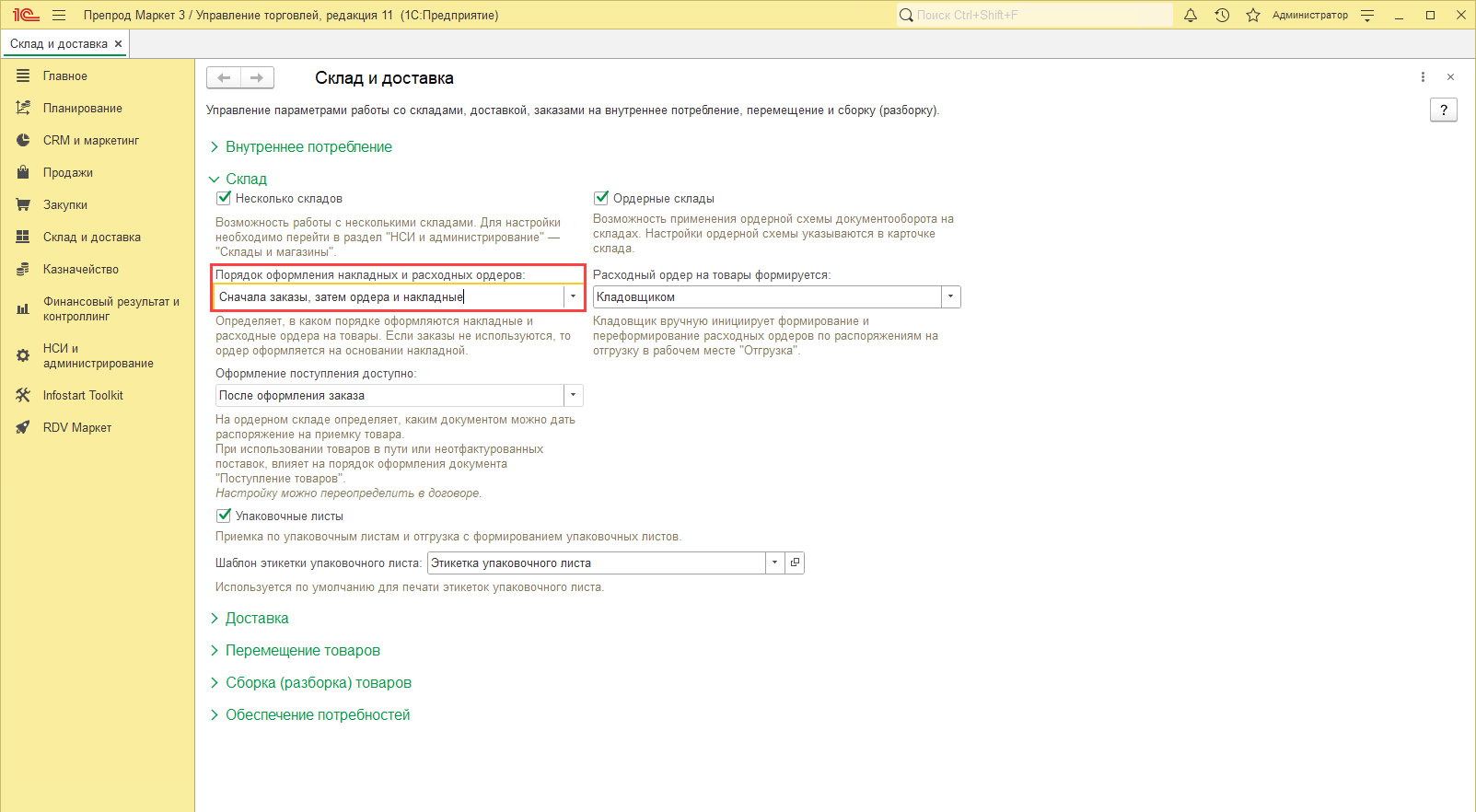
Task: Open help with the question mark button
Action: (x=1444, y=110)
